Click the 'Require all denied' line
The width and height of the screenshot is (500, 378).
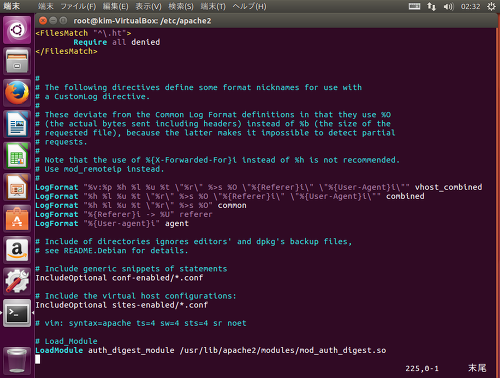pyautogui.click(x=117, y=42)
